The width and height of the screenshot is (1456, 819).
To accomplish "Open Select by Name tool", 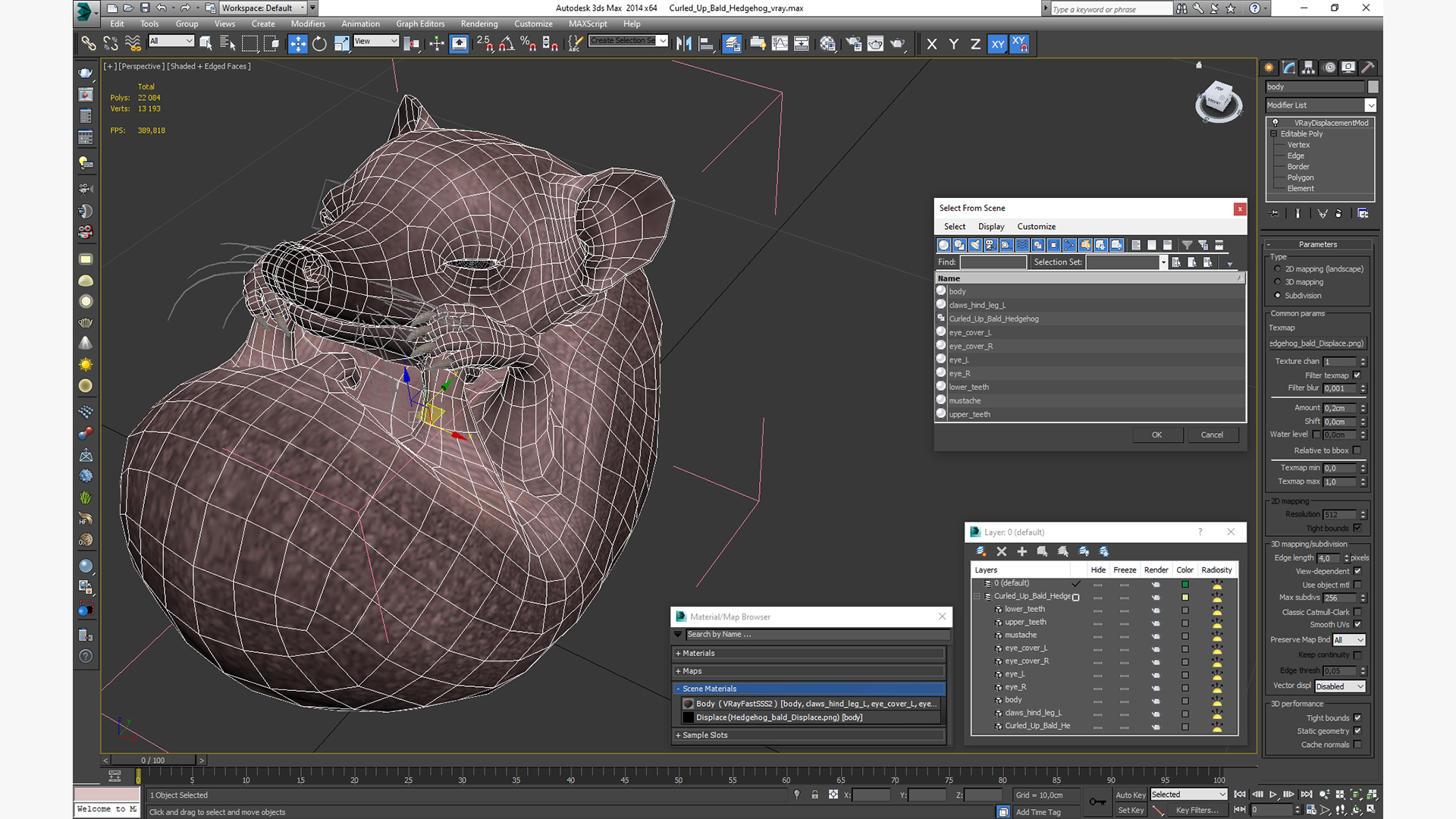I will coord(227,44).
